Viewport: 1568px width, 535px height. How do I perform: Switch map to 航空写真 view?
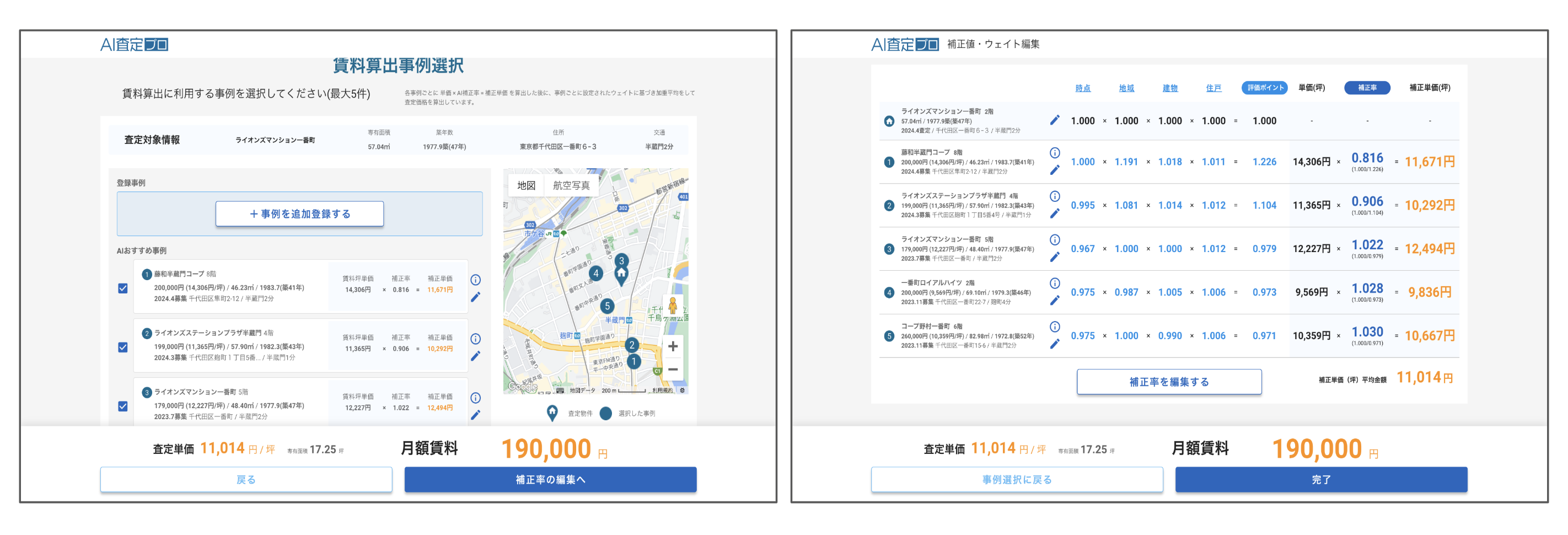[571, 186]
